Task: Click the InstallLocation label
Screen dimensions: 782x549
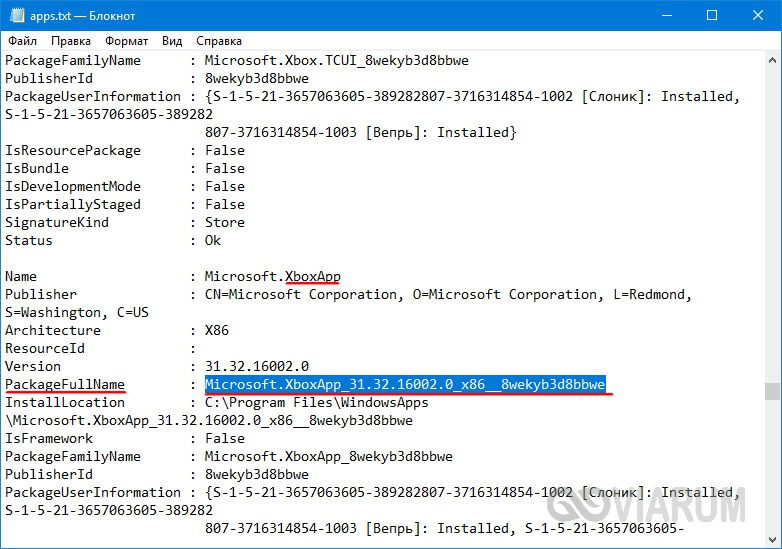Action: (65, 402)
